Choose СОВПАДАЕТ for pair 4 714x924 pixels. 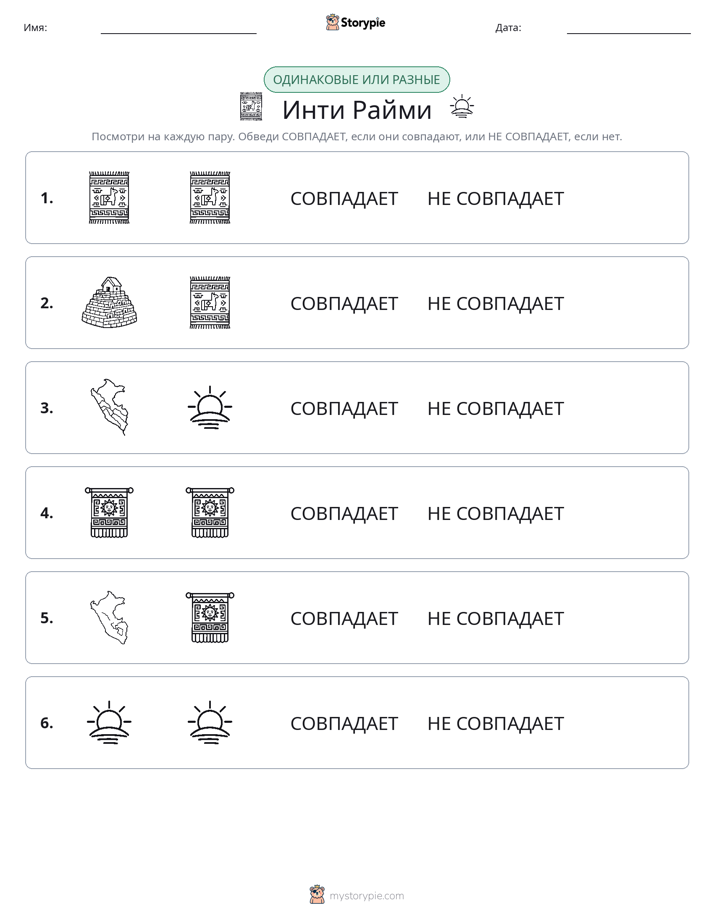point(344,513)
